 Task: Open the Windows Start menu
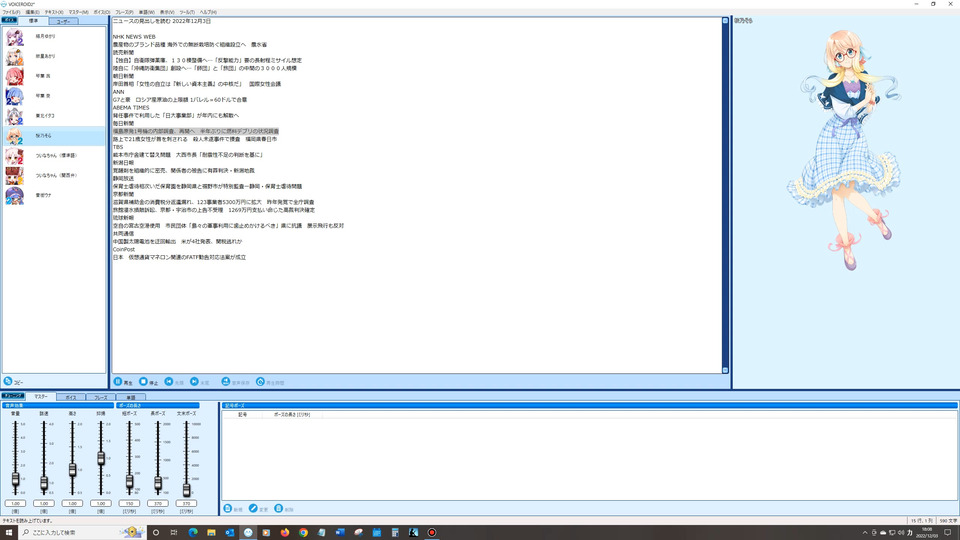click(x=9, y=532)
